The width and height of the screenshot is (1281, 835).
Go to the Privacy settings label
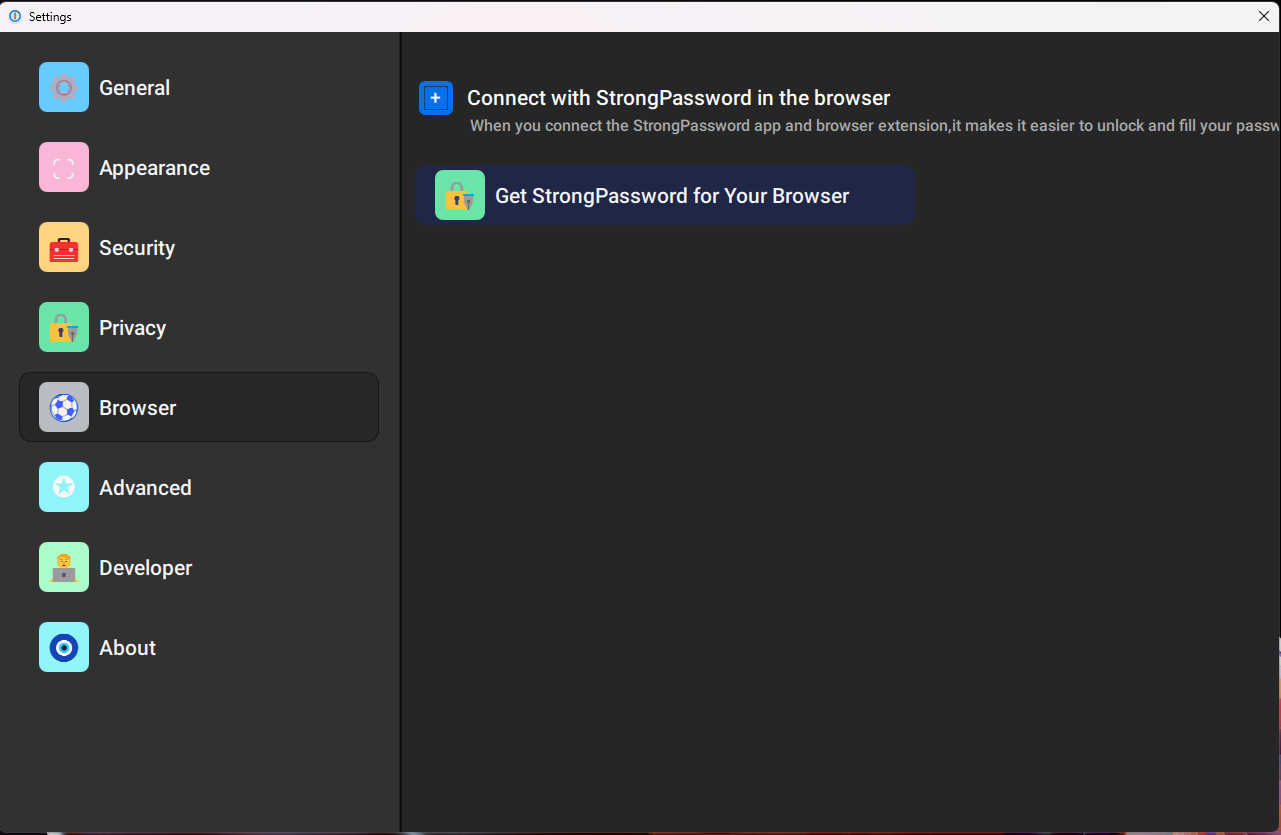(x=132, y=328)
